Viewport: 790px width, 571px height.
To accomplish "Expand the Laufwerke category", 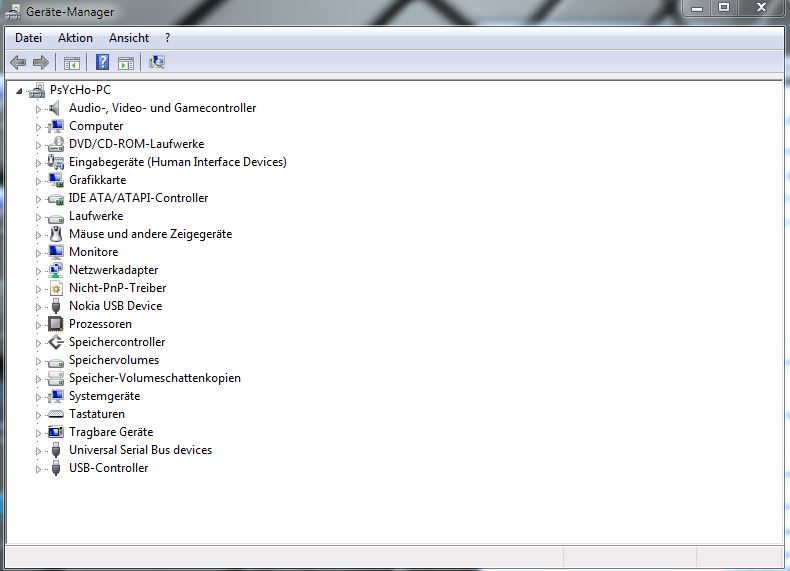I will click(x=38, y=217).
